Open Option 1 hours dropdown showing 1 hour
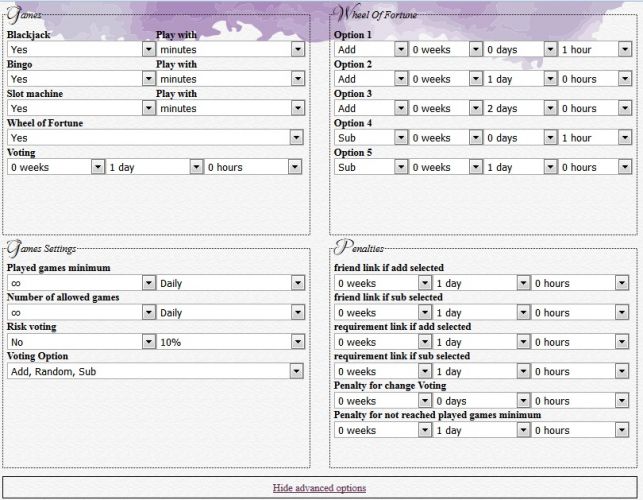643x500 pixels. tap(595, 49)
